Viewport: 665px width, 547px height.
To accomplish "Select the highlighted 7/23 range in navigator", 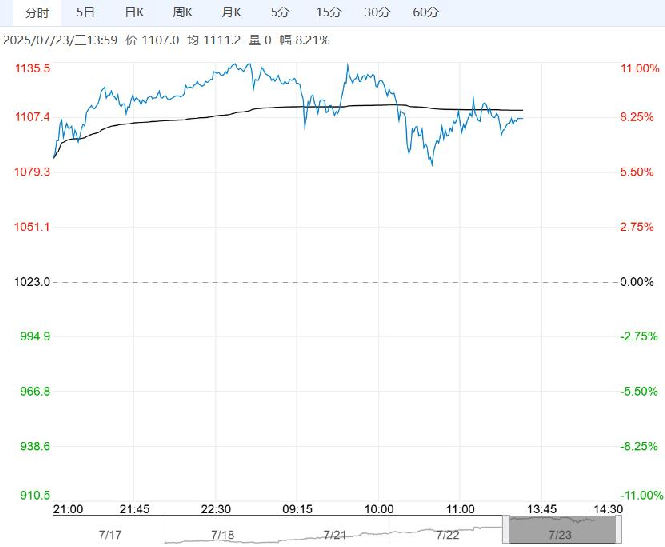I will pyautogui.click(x=562, y=529).
